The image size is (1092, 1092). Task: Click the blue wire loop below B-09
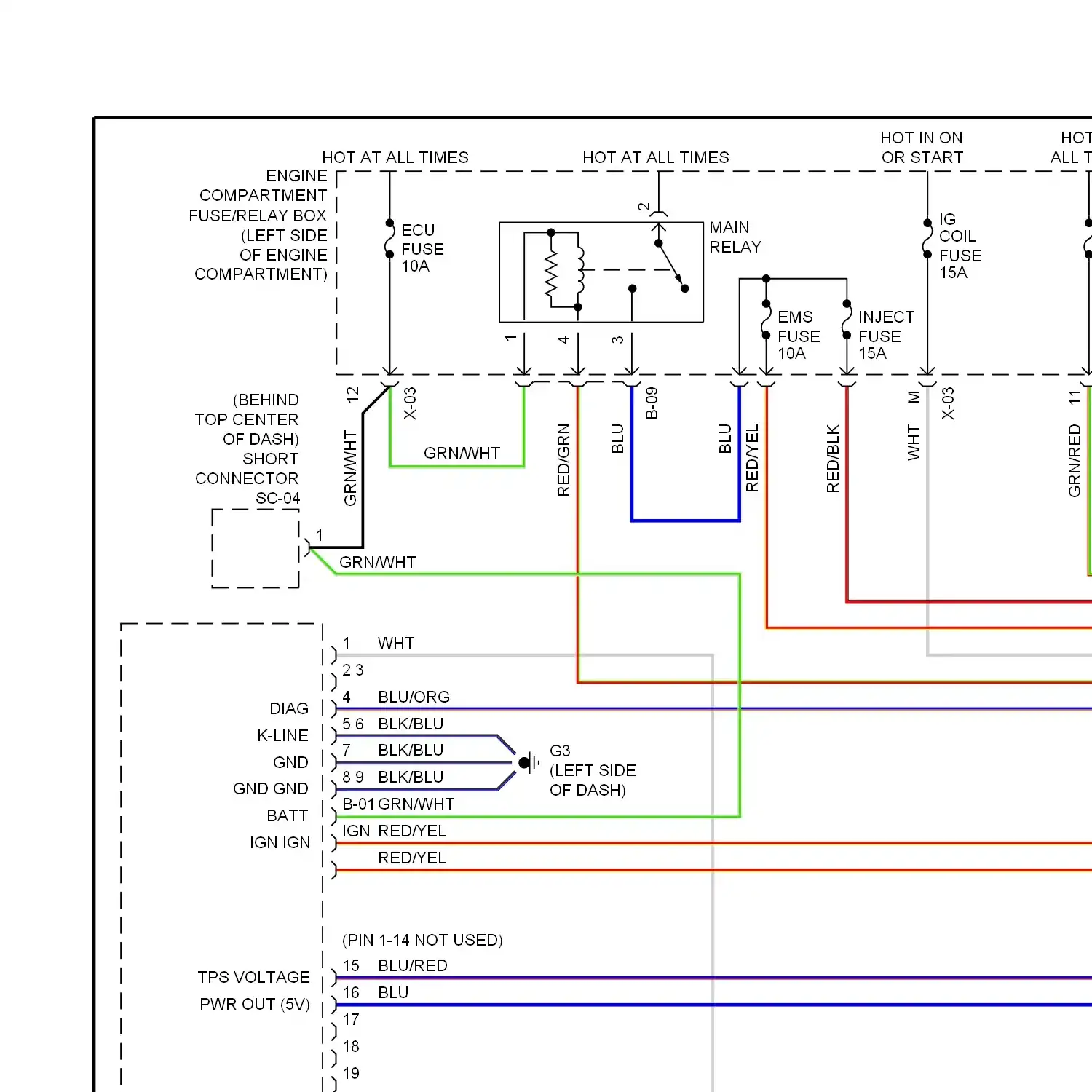coord(685,521)
